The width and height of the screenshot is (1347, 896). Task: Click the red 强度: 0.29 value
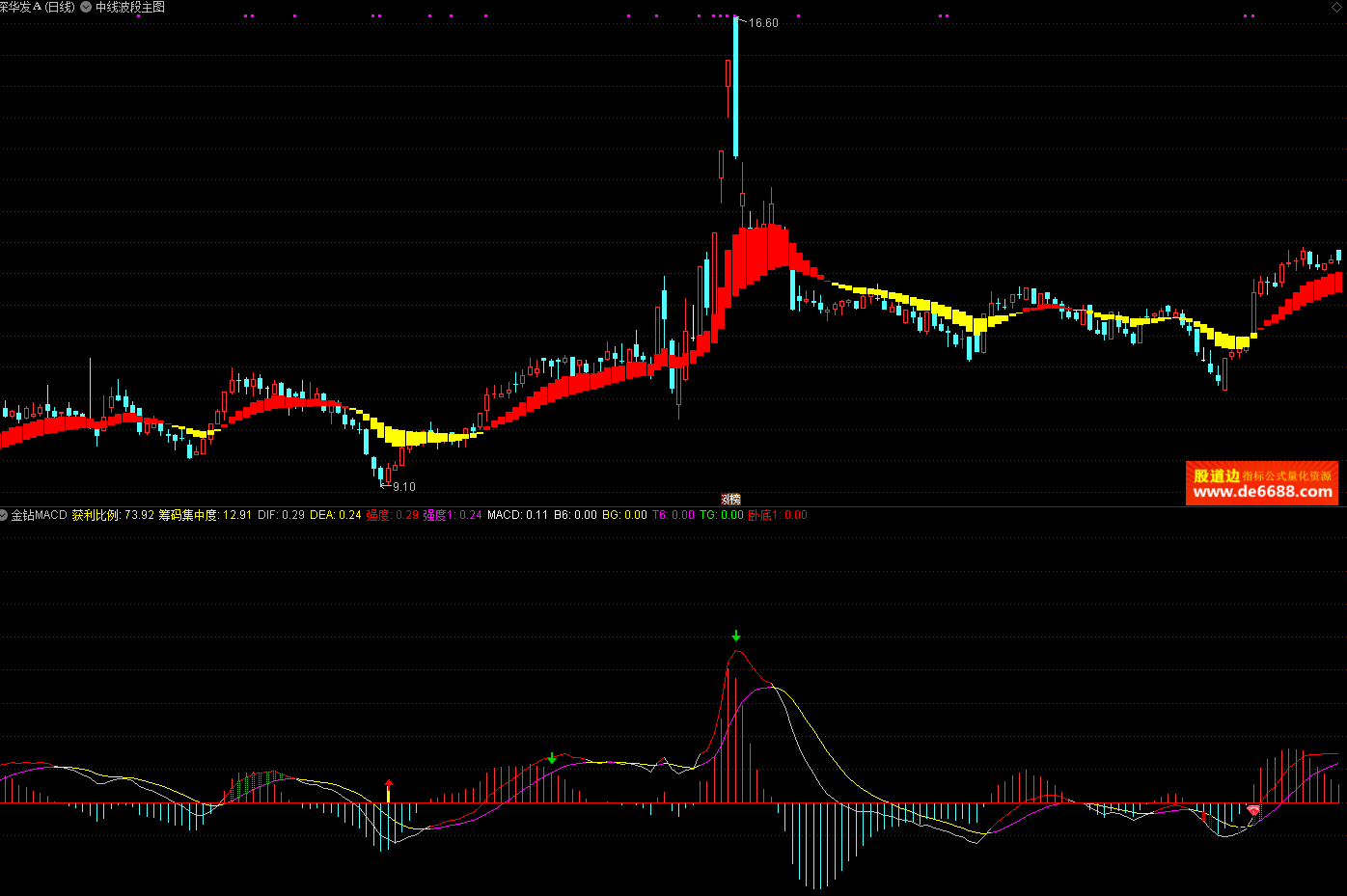pos(393,515)
